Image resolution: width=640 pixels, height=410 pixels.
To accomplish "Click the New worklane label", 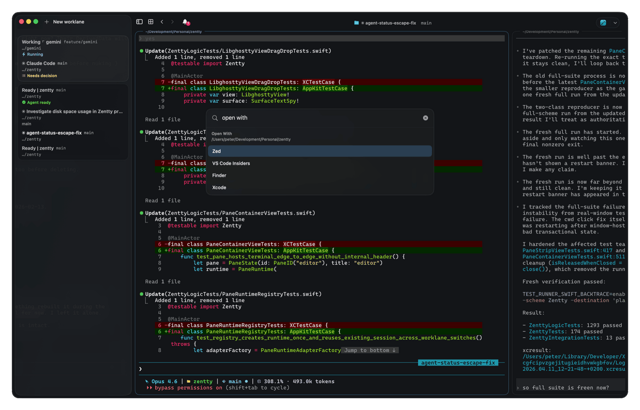I will click(69, 22).
